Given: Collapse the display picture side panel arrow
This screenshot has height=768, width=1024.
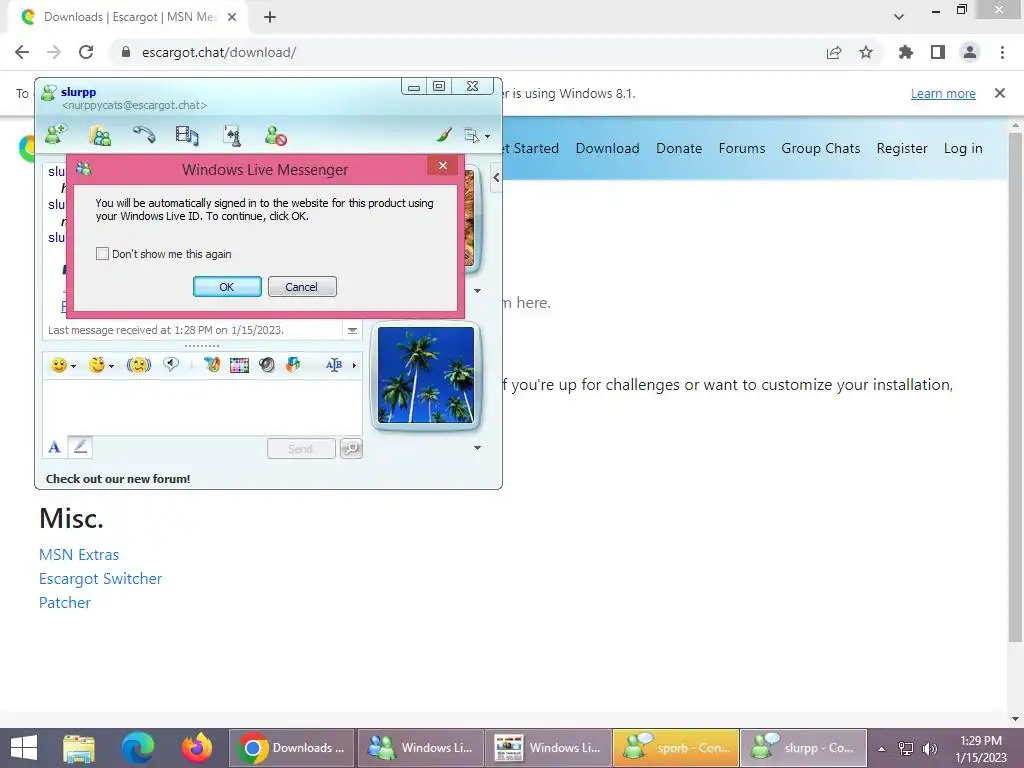Looking at the screenshot, I should [x=496, y=178].
